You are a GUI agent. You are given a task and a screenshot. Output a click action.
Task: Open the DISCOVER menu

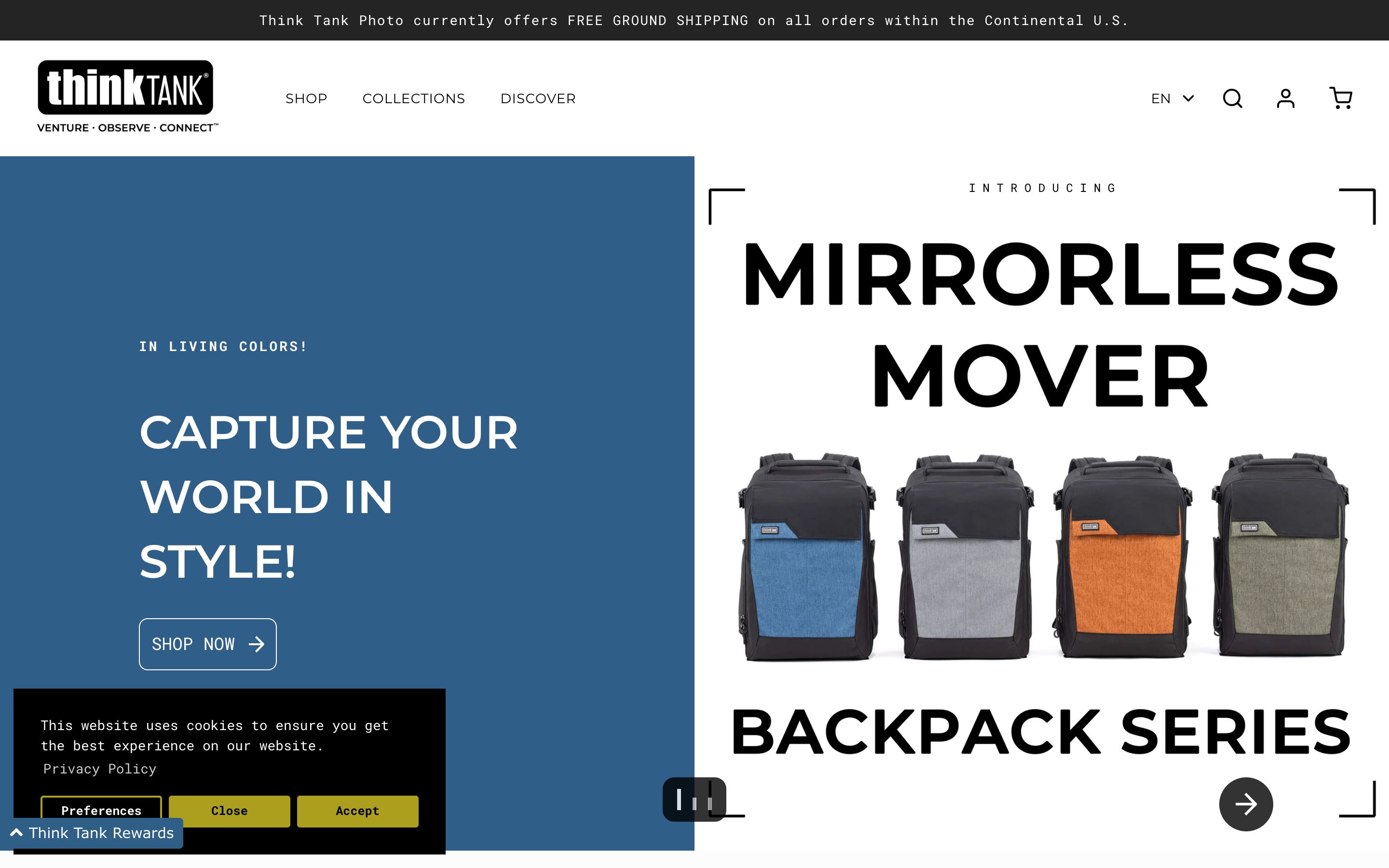point(538,98)
